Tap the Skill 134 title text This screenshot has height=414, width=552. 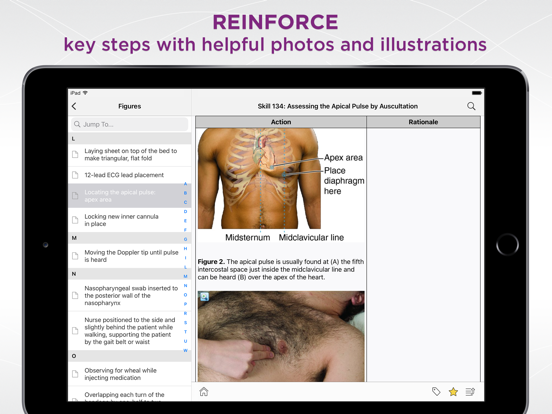pos(338,106)
